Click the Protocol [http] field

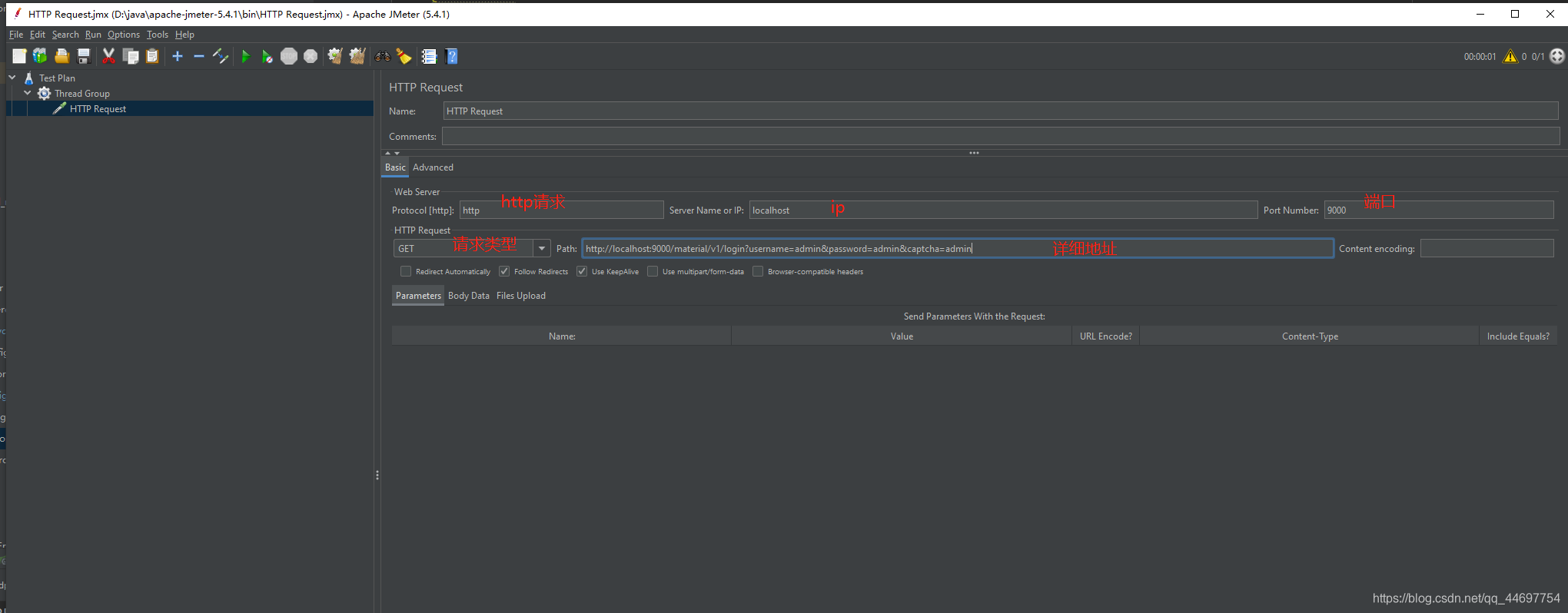tap(562, 210)
